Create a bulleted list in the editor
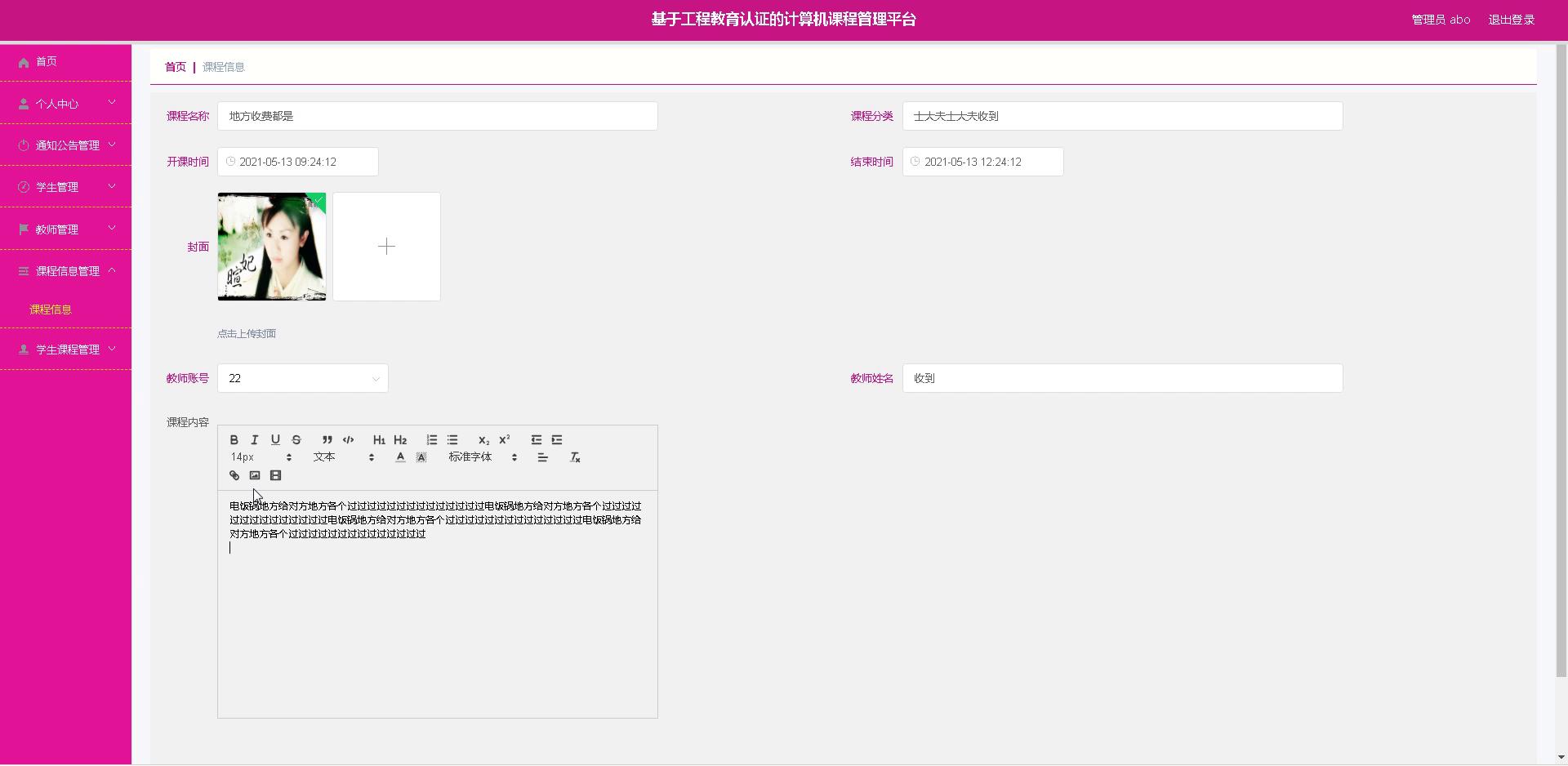 pos(452,439)
